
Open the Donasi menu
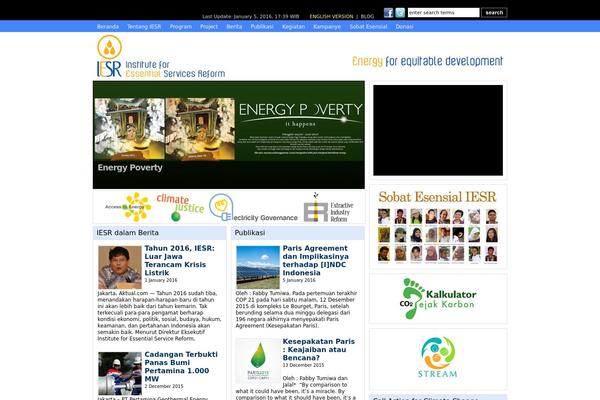pos(404,26)
